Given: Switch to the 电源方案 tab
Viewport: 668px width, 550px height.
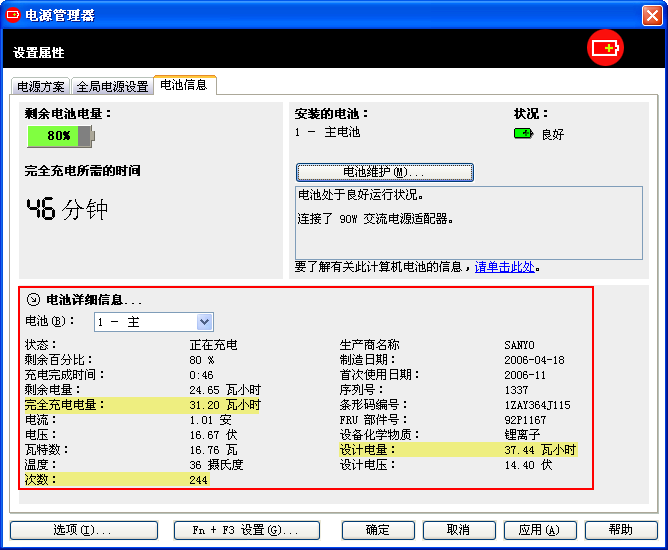Looking at the screenshot, I should 41,86.
